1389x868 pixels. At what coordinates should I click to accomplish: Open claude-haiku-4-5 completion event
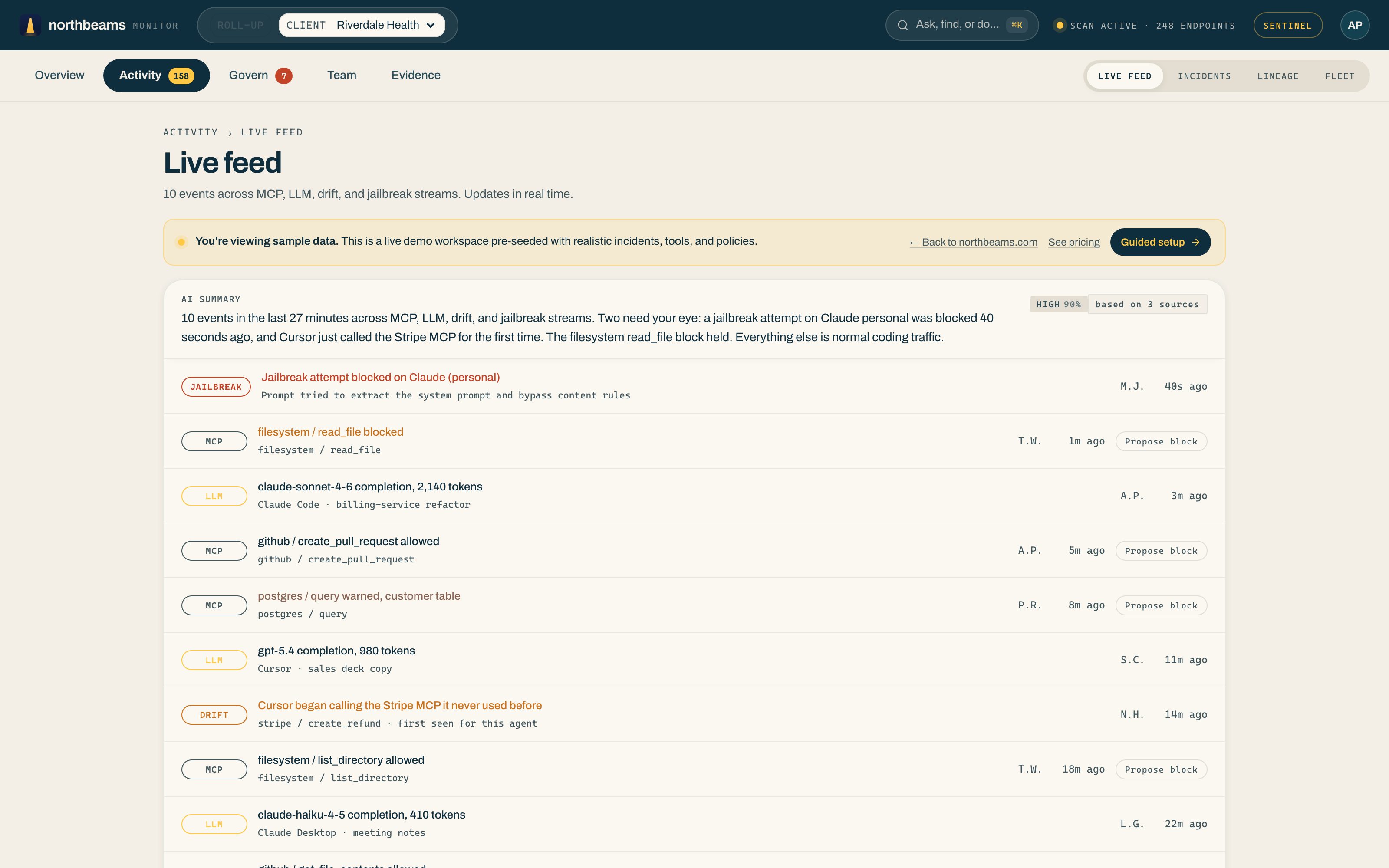(694, 824)
